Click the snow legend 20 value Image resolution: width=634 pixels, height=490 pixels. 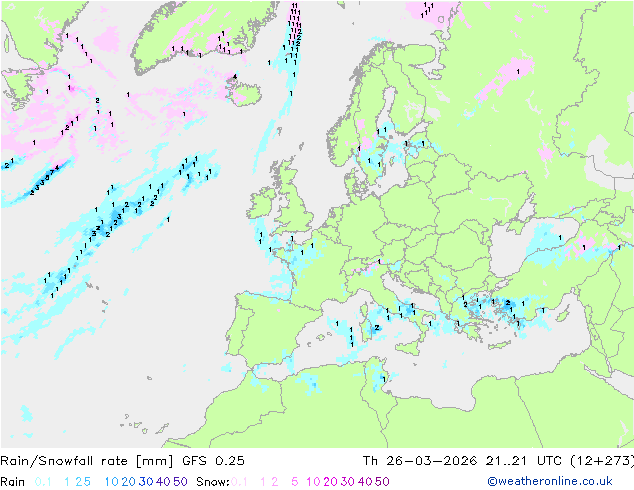click(x=330, y=482)
